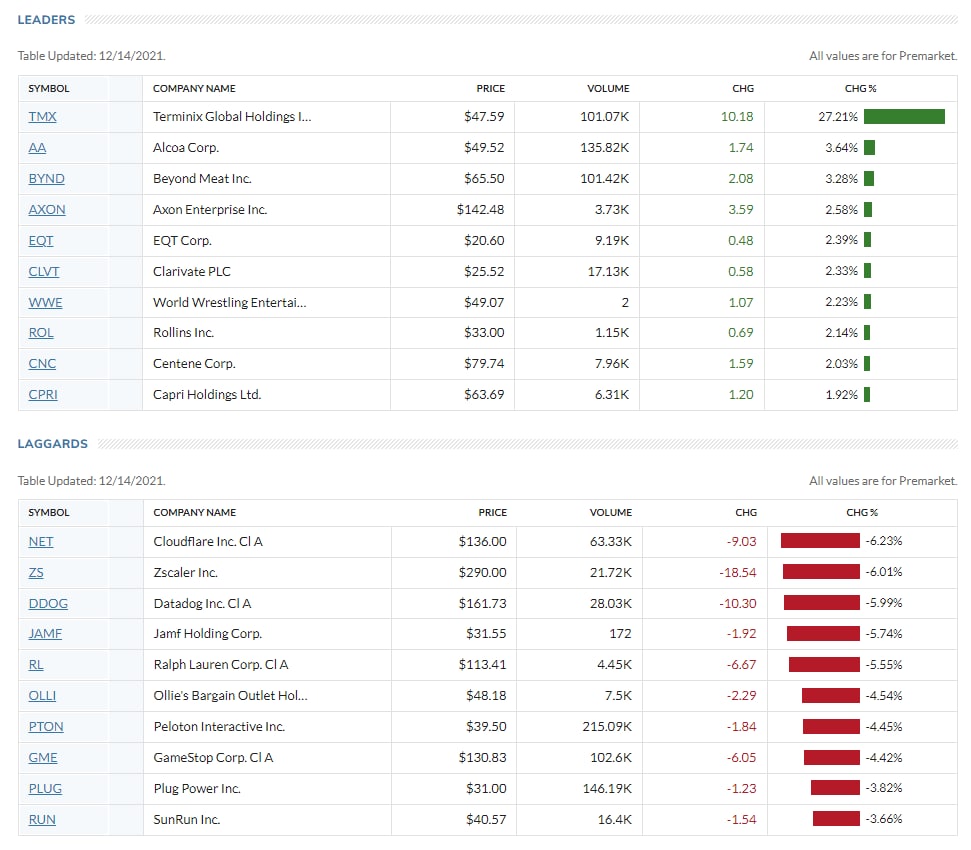Click Alcoa Corp. company name

coord(186,147)
